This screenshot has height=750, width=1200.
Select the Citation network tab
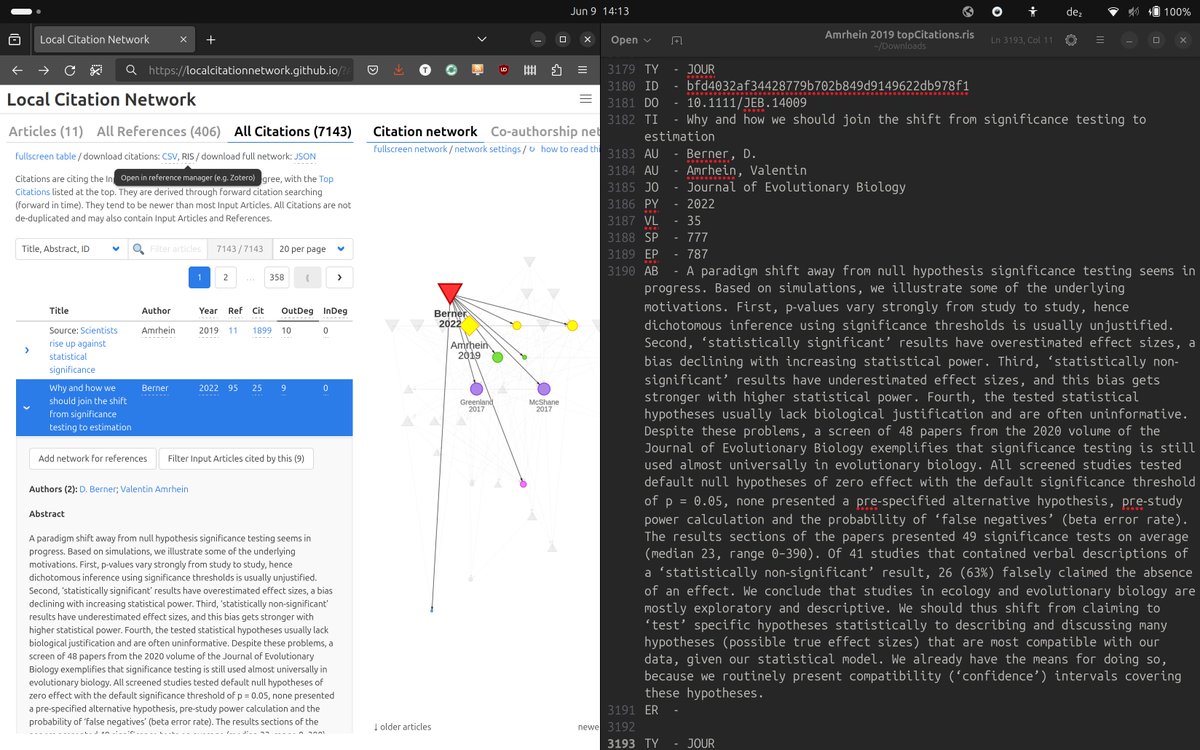click(425, 132)
